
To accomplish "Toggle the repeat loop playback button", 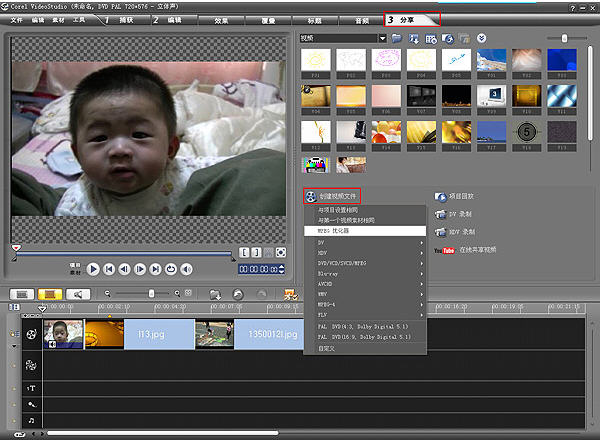I will [x=171, y=268].
